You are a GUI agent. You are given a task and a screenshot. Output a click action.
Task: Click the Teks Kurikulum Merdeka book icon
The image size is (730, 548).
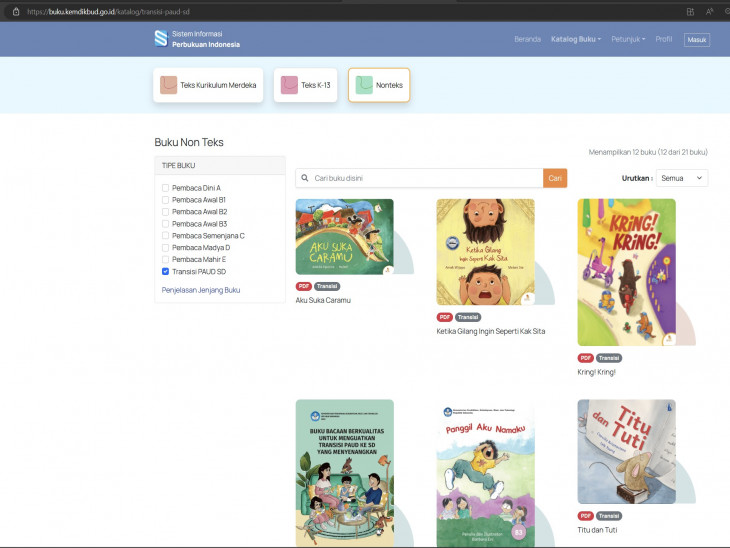[169, 86]
